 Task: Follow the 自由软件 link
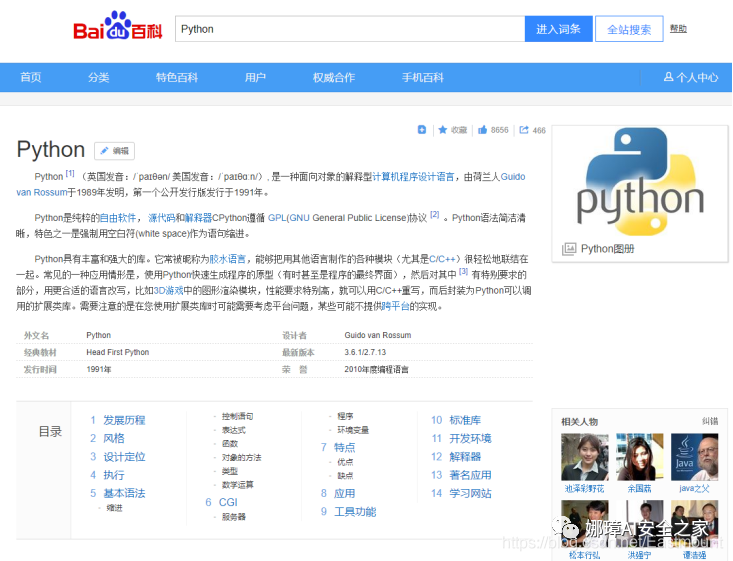click(118, 218)
